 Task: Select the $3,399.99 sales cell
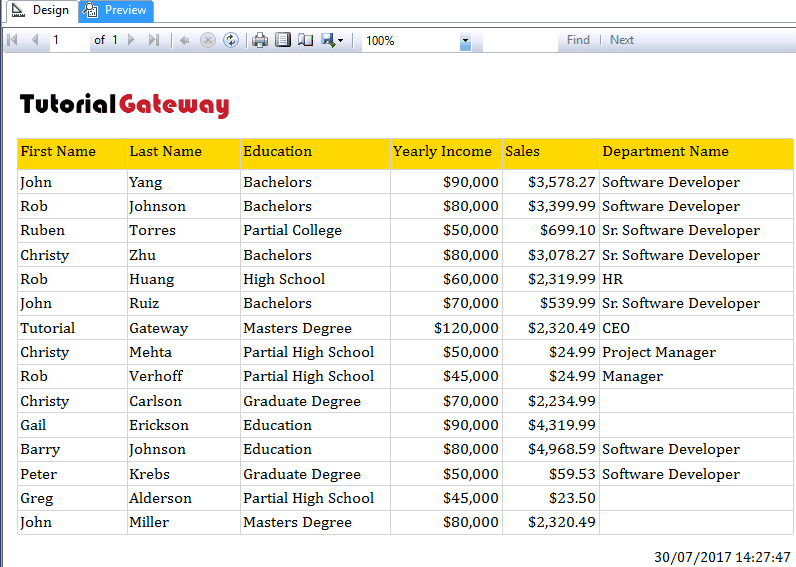(x=551, y=207)
